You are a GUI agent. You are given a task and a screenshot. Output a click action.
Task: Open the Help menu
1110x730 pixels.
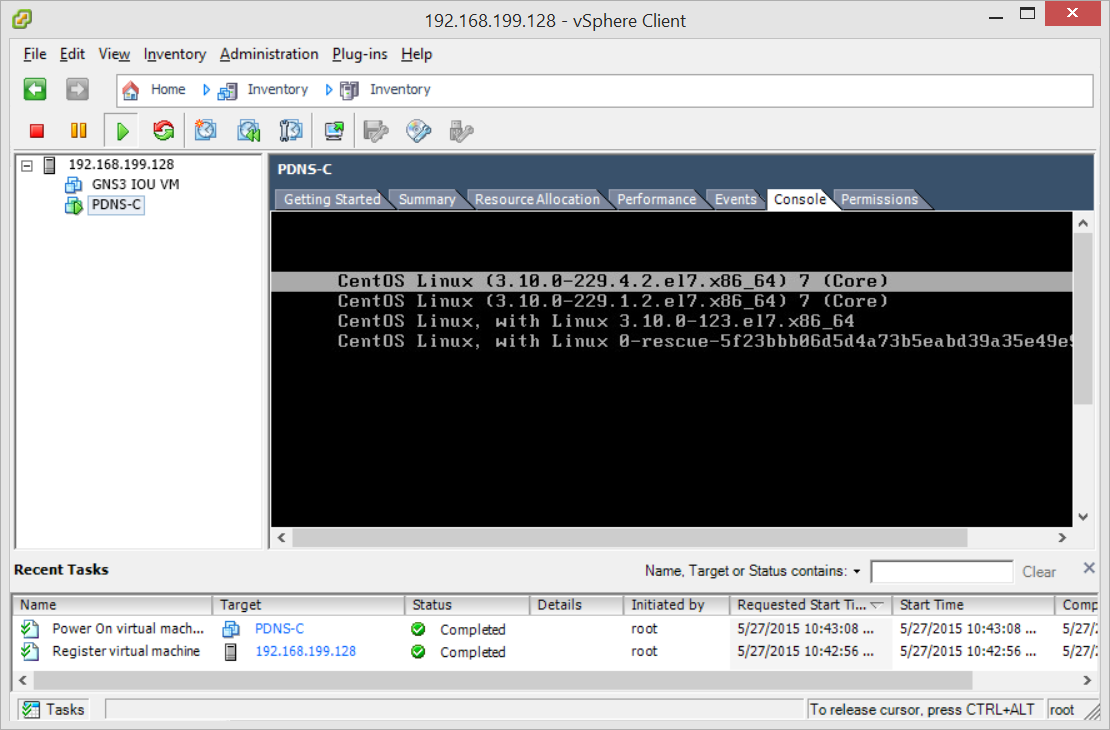pos(416,54)
